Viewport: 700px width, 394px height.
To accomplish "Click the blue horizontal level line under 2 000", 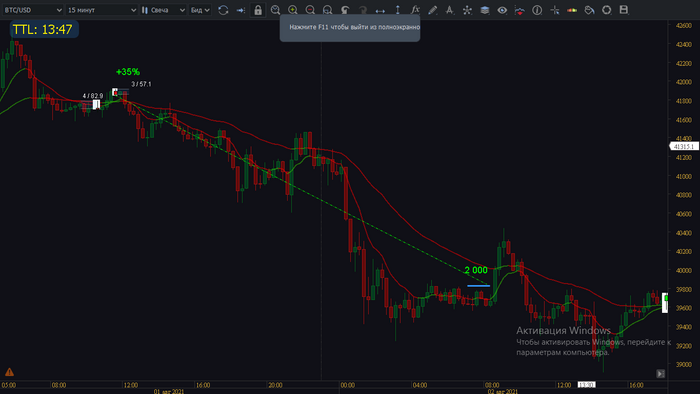I will [x=479, y=286].
